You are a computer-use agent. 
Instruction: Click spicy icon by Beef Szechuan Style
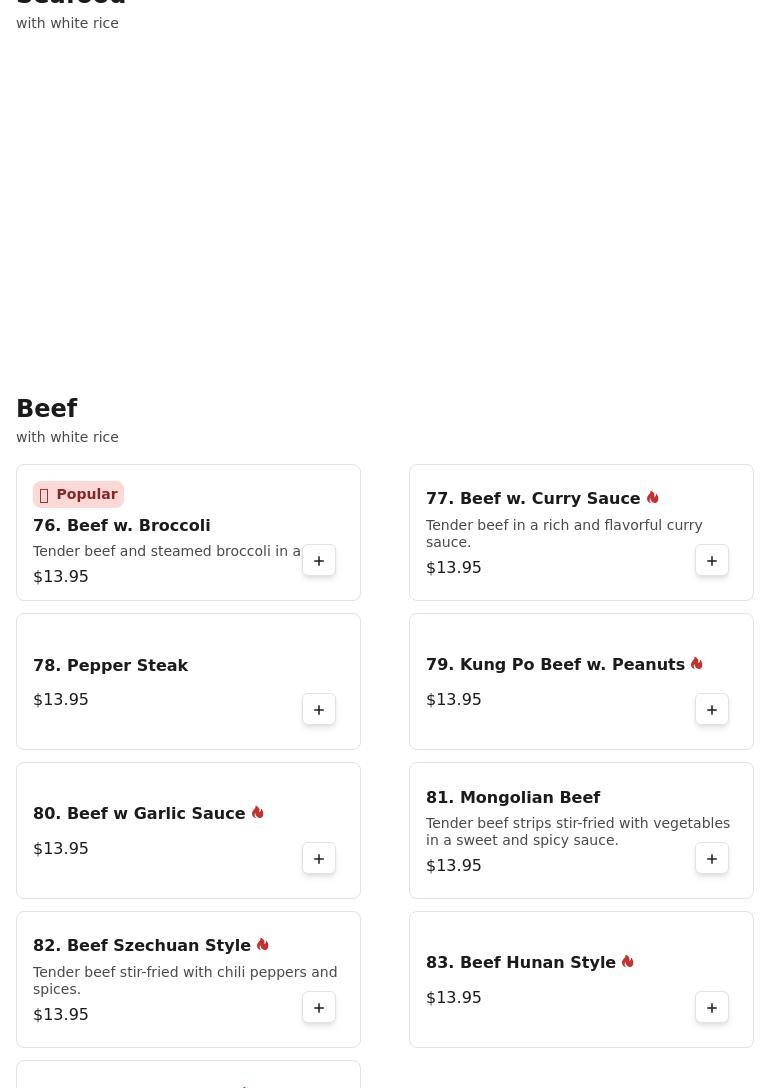click(262, 945)
